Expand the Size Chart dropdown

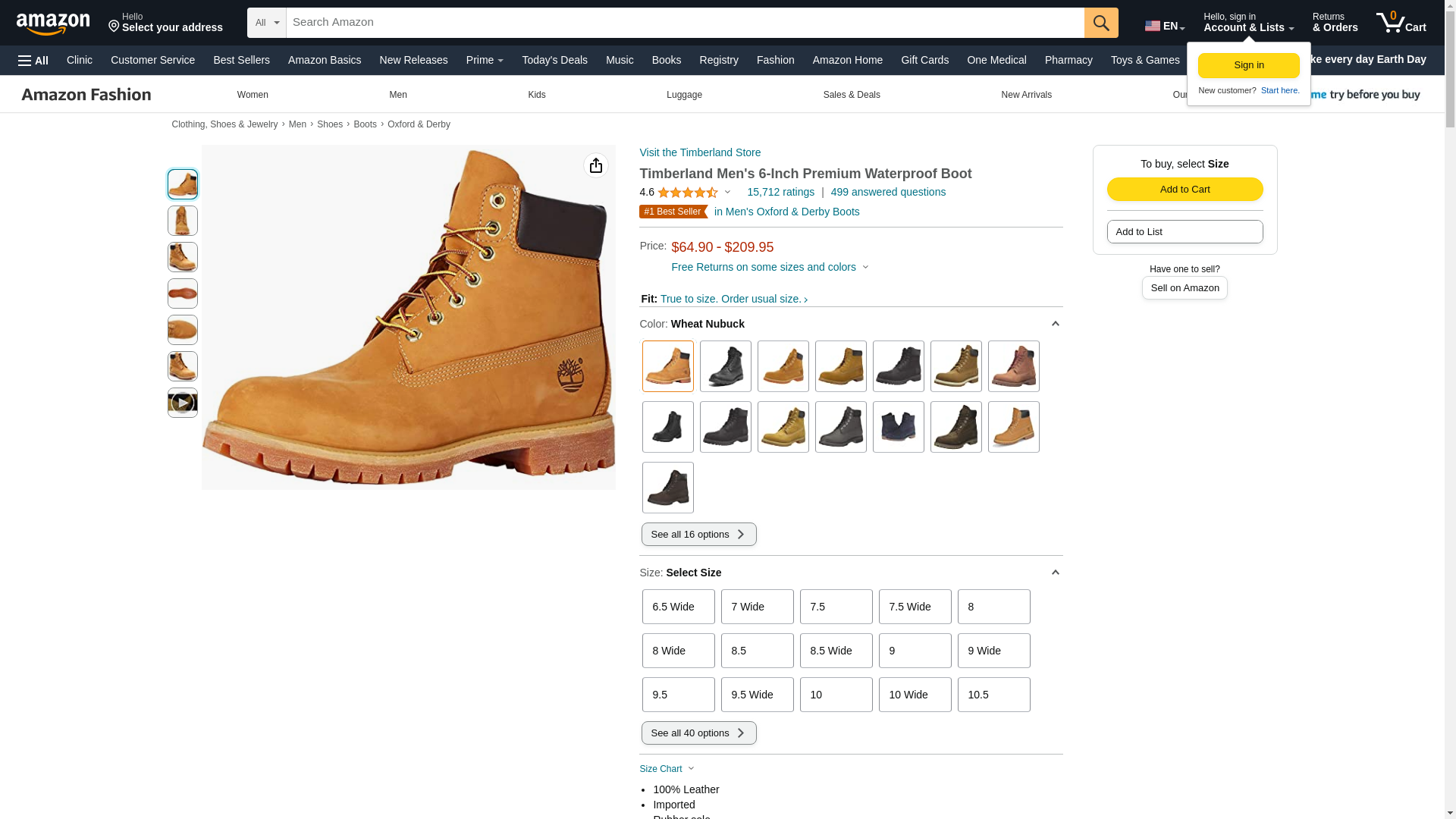667,769
